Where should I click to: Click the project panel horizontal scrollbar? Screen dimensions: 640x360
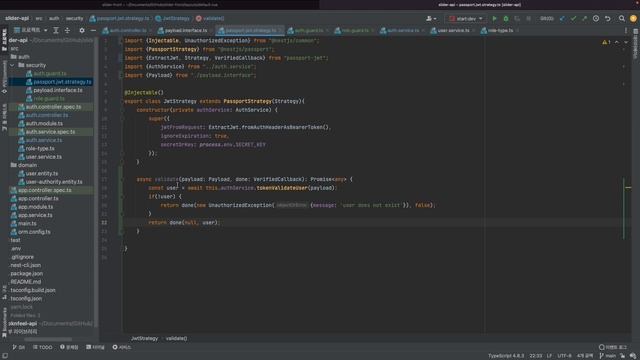tap(48, 339)
